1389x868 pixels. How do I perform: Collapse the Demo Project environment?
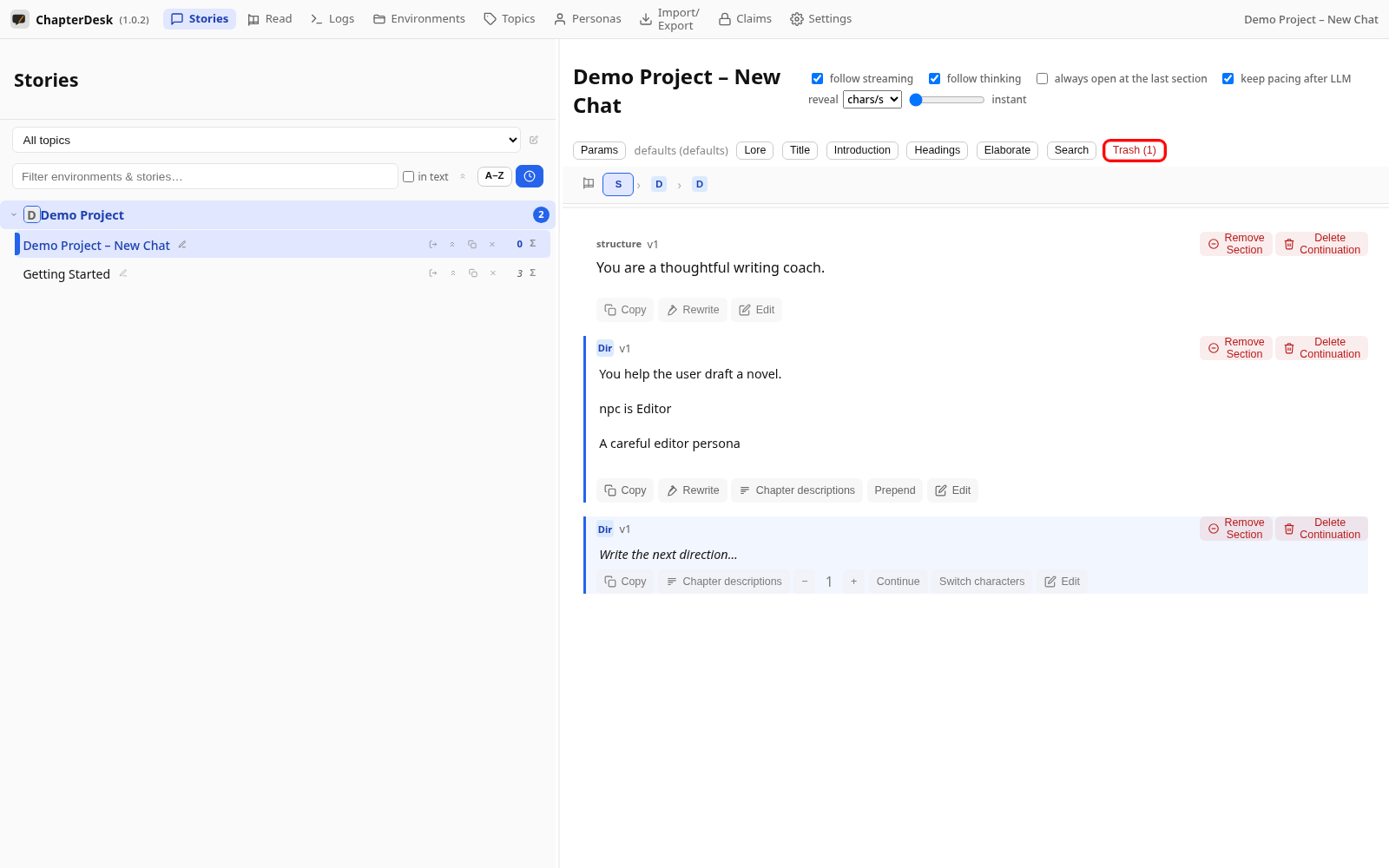coord(14,214)
